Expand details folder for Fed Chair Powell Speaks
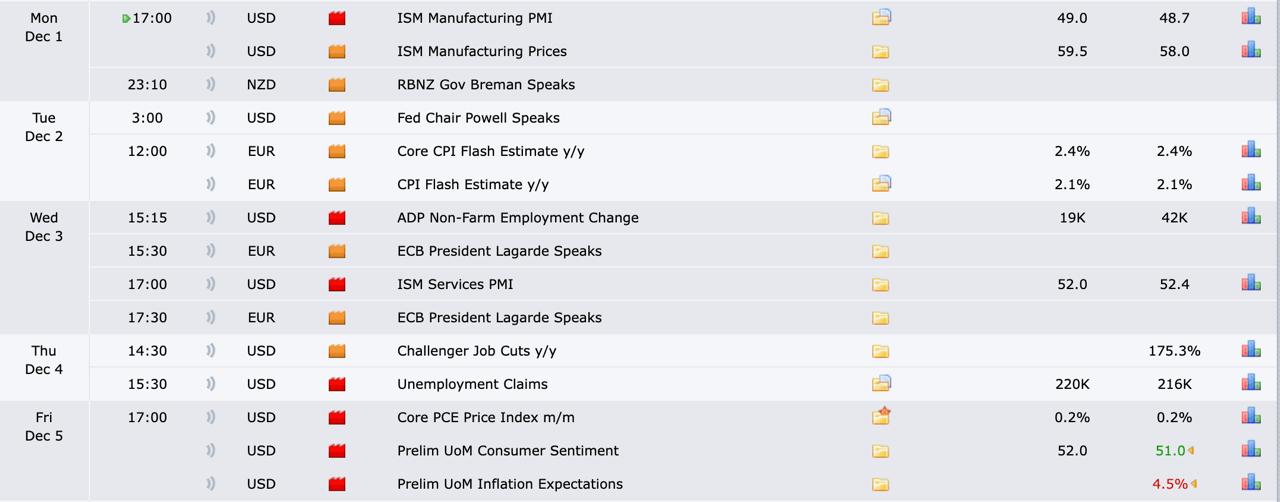This screenshot has height=502, width=1280. pos(881,118)
